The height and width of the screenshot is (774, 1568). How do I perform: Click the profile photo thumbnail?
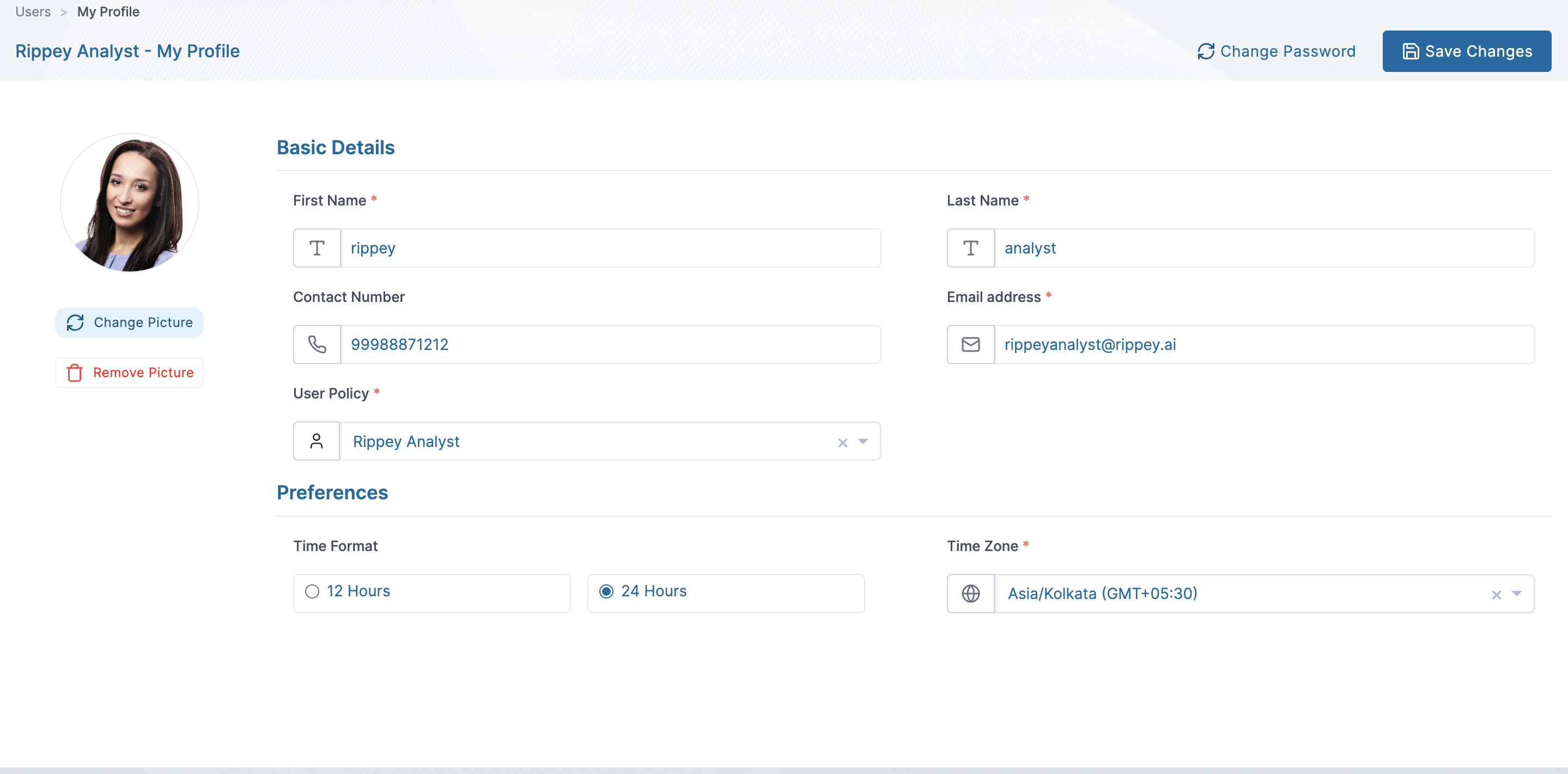(130, 203)
